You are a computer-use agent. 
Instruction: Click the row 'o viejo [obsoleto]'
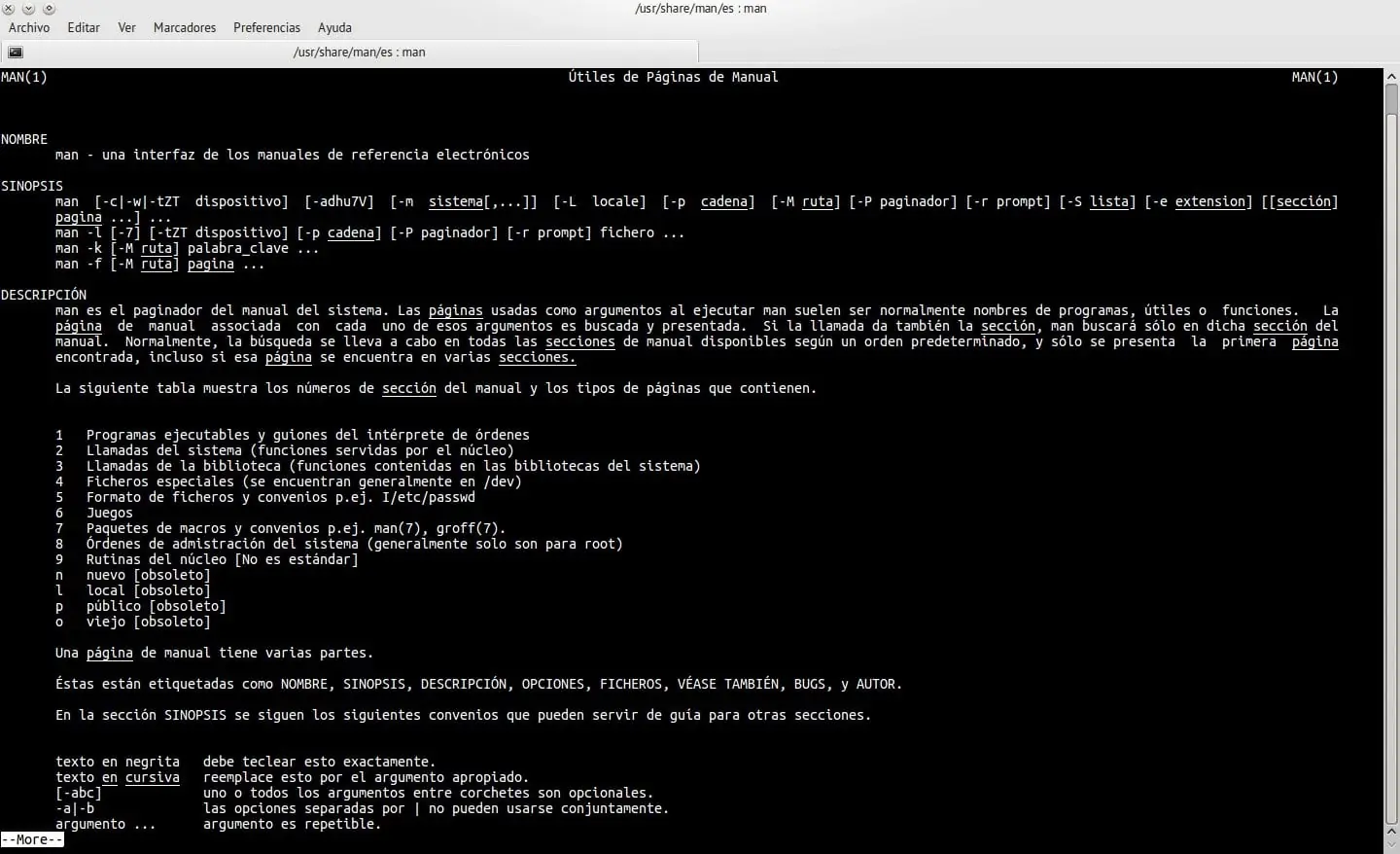pos(133,622)
